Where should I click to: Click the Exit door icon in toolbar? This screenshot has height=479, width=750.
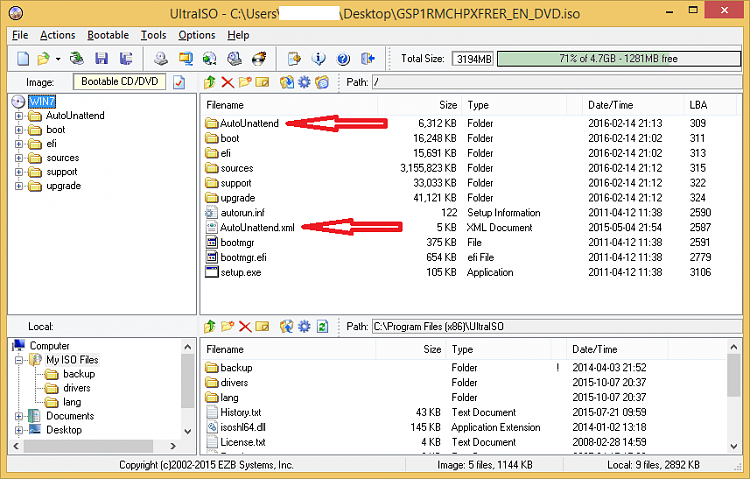pos(368,58)
